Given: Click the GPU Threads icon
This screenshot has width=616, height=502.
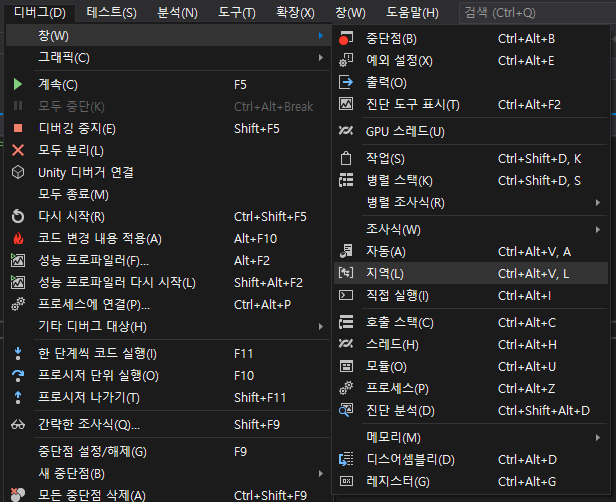Looking at the screenshot, I should [x=346, y=131].
